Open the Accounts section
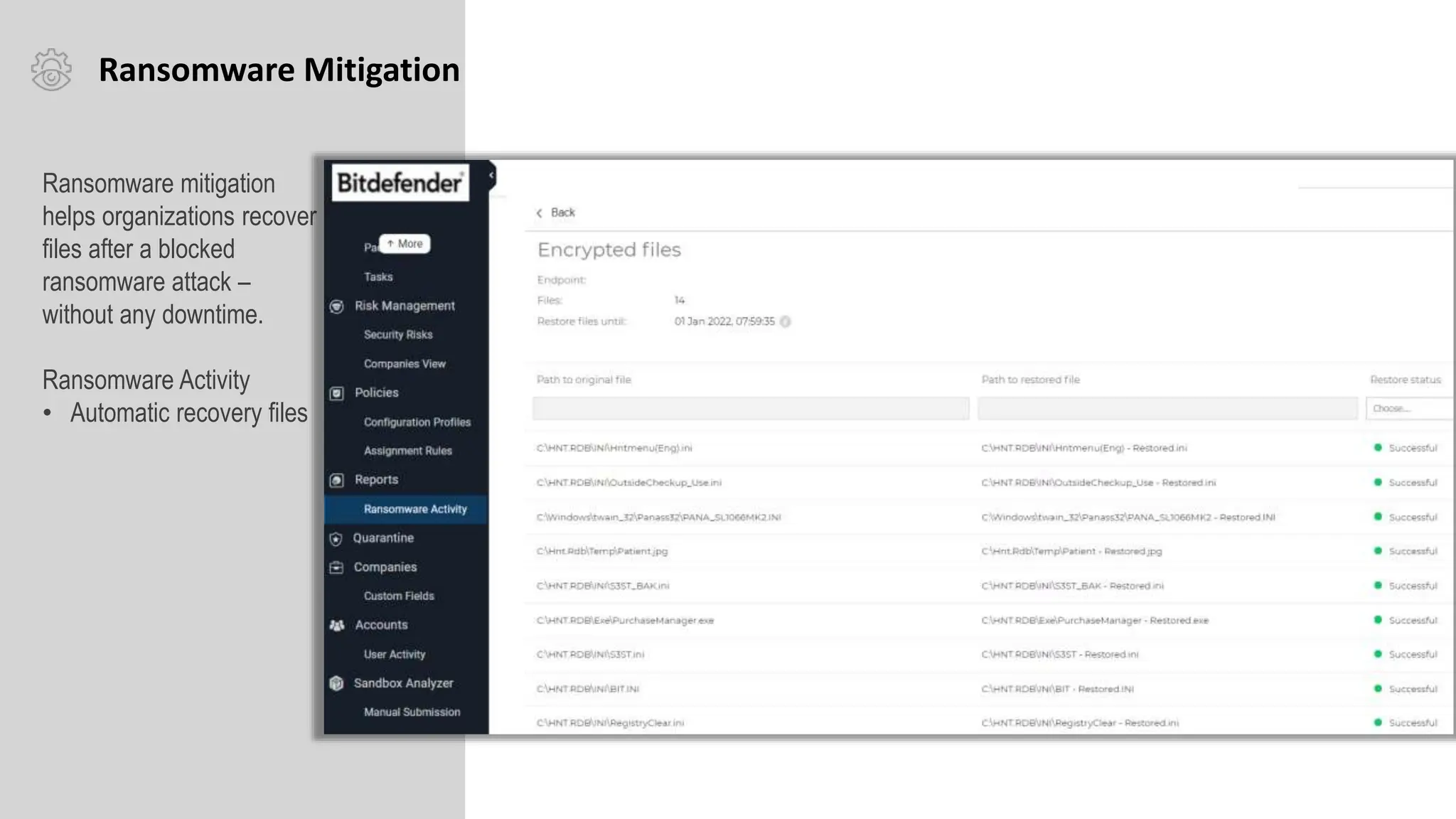The image size is (1456, 819). tap(382, 625)
